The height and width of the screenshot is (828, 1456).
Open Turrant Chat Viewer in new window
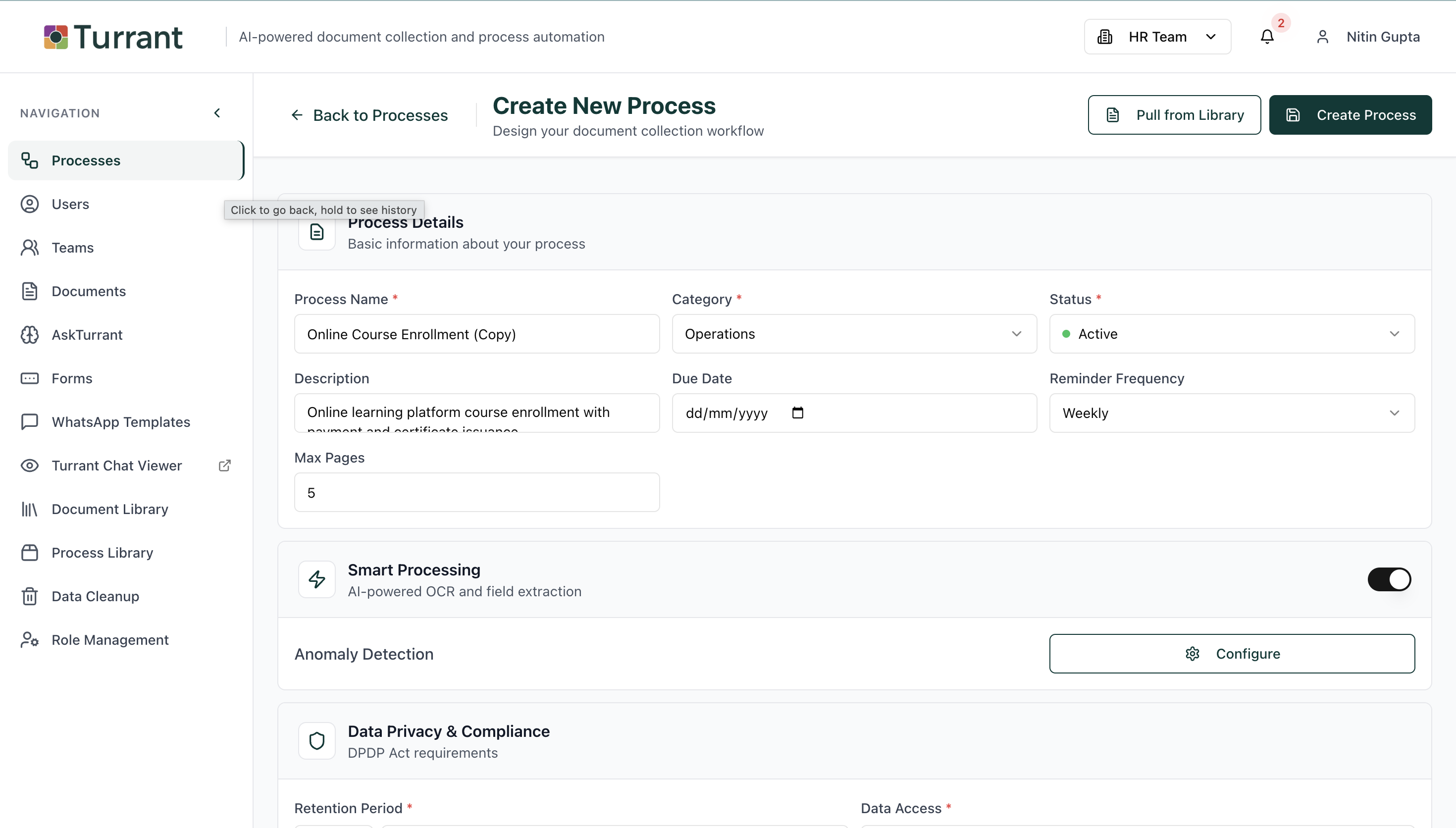click(224, 465)
